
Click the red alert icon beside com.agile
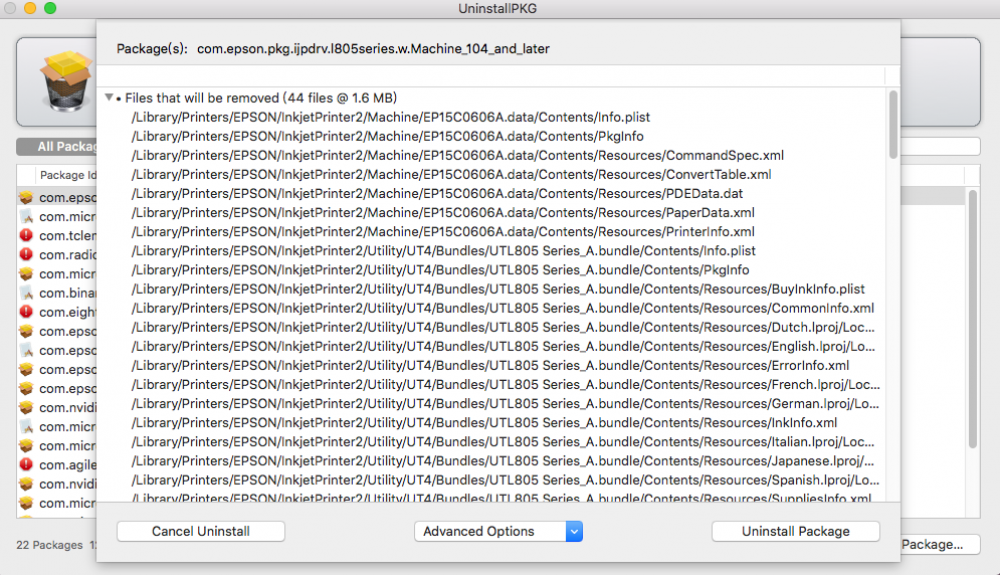click(26, 465)
